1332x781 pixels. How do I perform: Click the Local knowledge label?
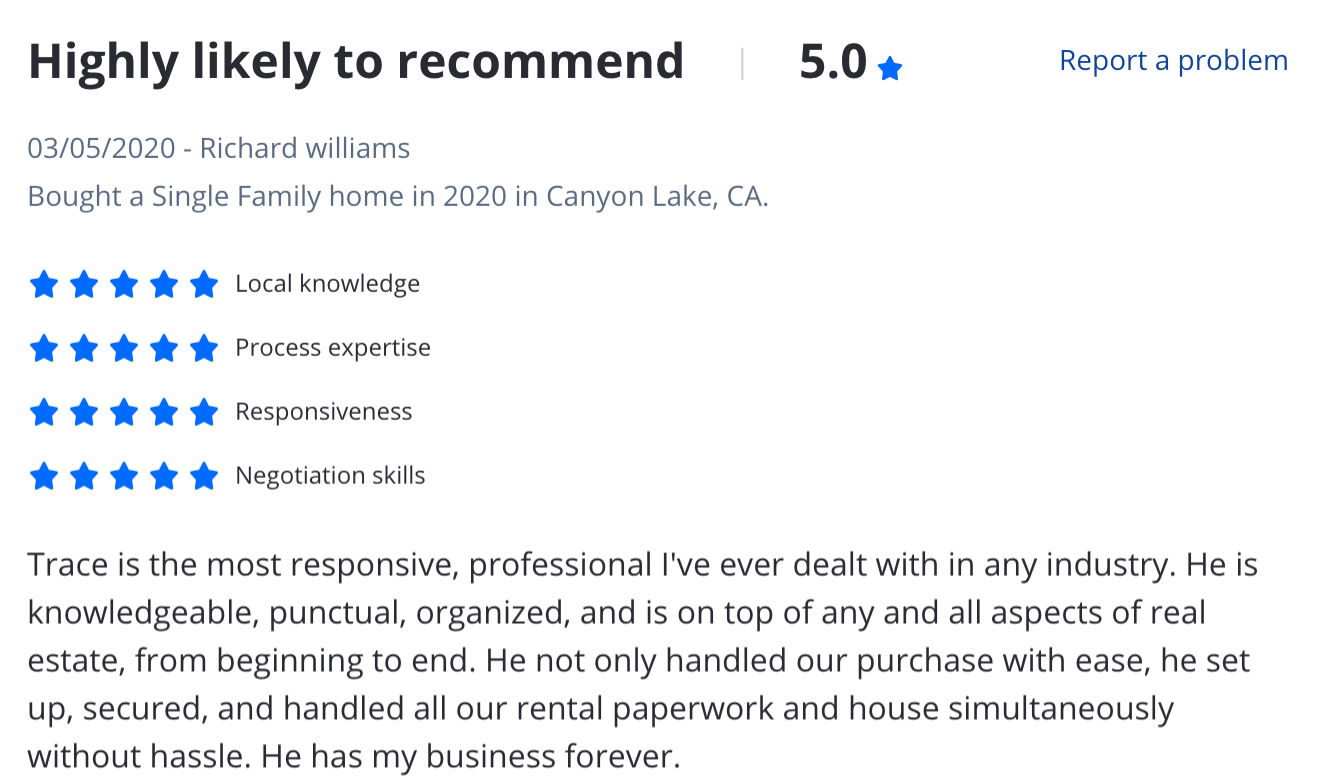pyautogui.click(x=327, y=284)
